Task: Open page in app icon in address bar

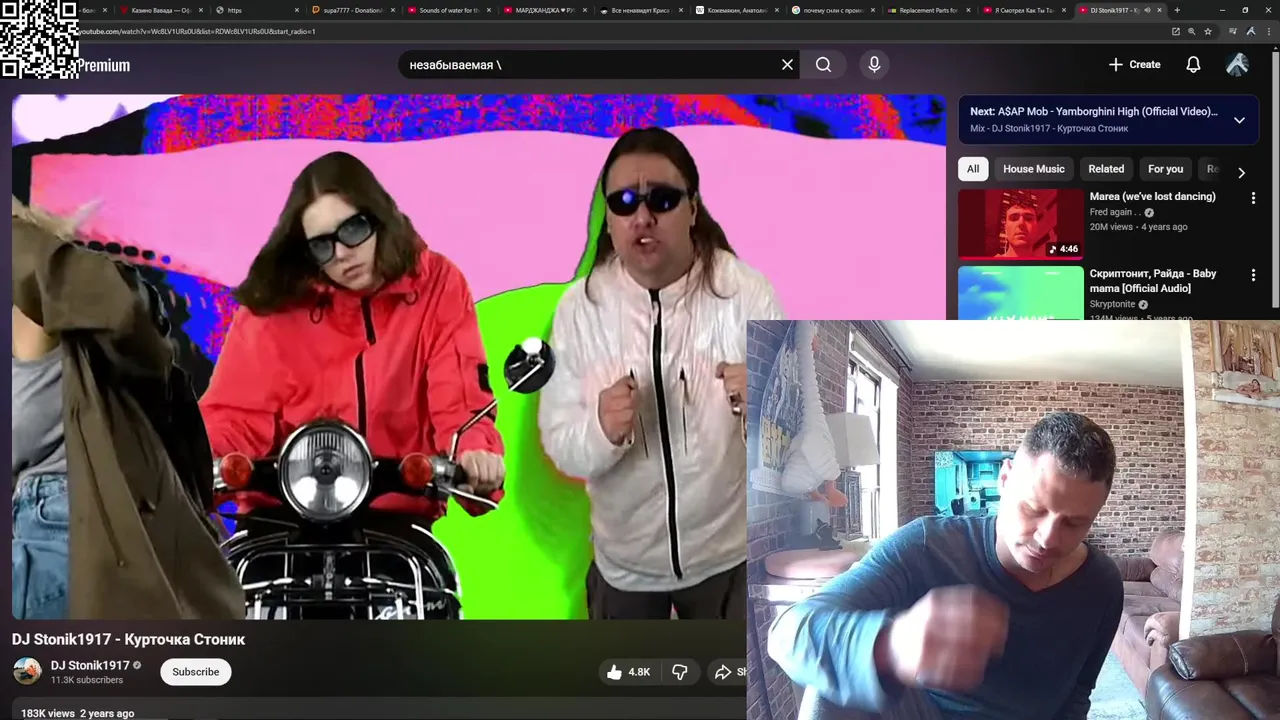Action: click(1176, 31)
